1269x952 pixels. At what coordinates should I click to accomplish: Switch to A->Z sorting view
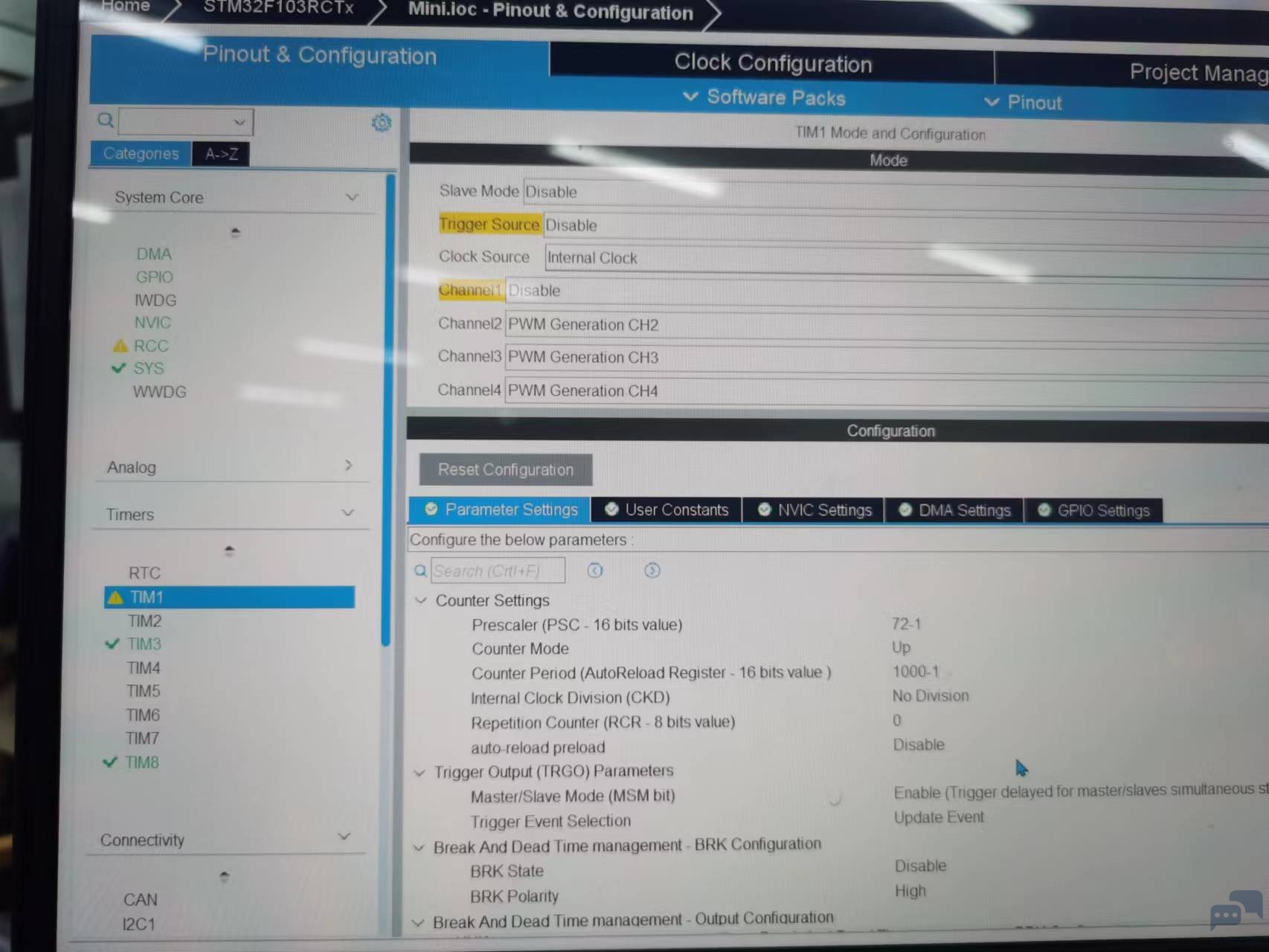click(221, 154)
